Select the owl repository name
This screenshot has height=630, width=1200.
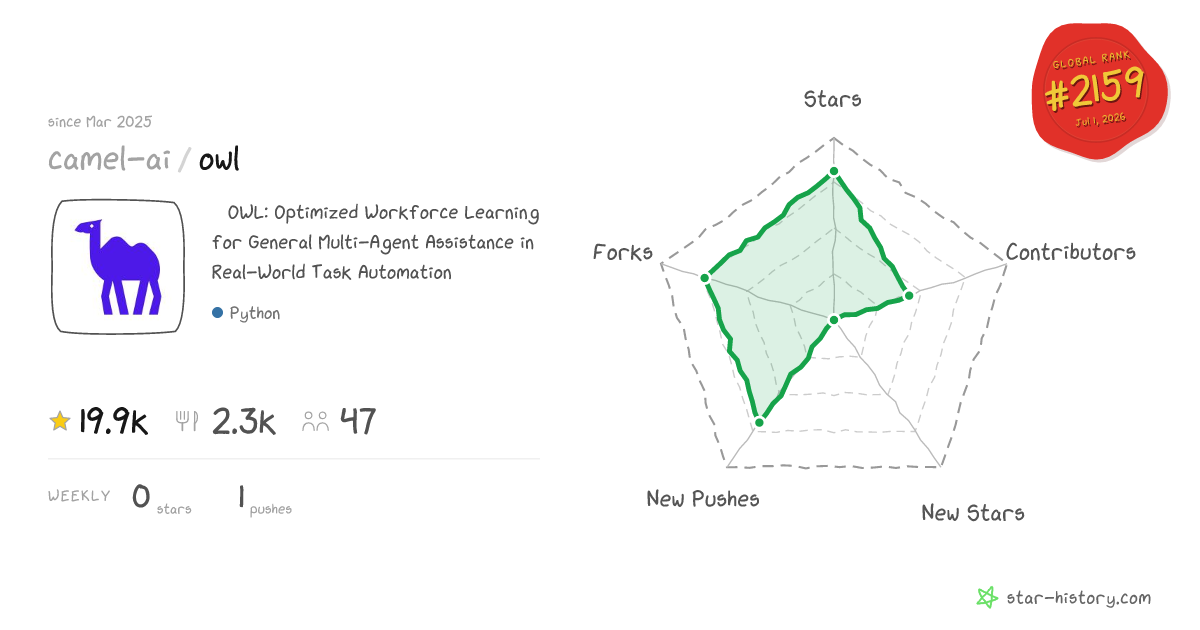219,159
